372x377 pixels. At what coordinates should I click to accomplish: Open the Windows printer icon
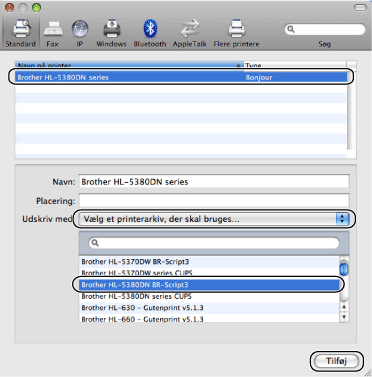111,33
